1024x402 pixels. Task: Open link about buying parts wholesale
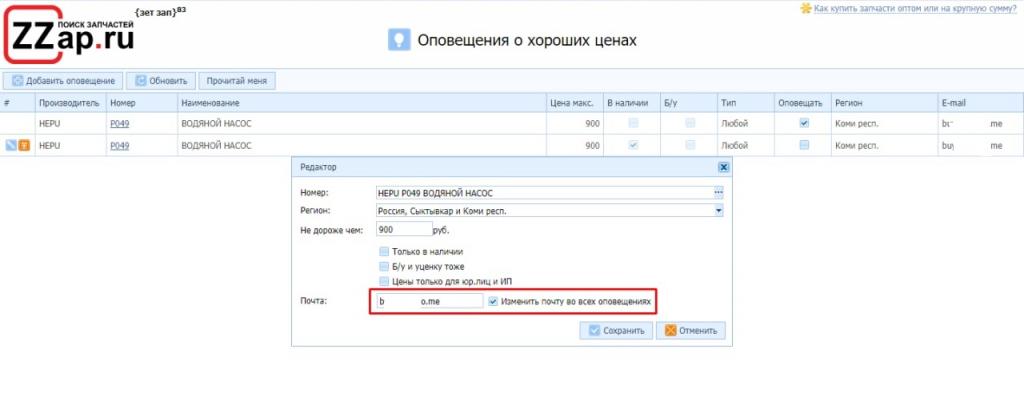coord(915,8)
